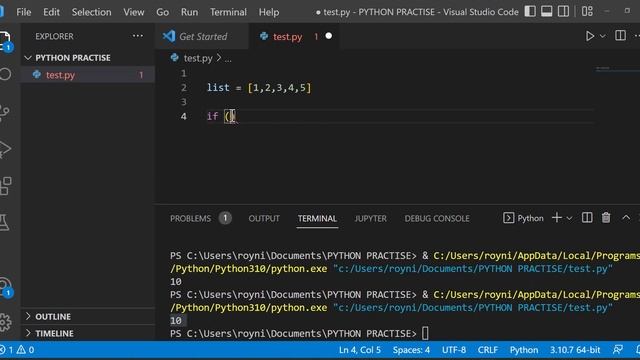Open the Run menu

pyautogui.click(x=189, y=12)
